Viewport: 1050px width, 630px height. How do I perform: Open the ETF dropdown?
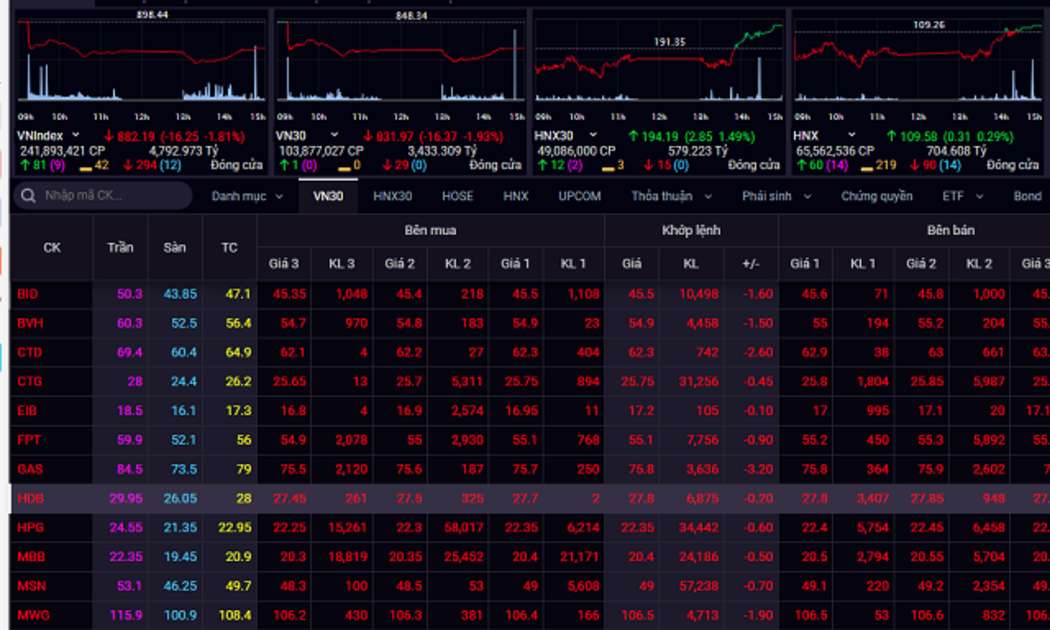[963, 196]
